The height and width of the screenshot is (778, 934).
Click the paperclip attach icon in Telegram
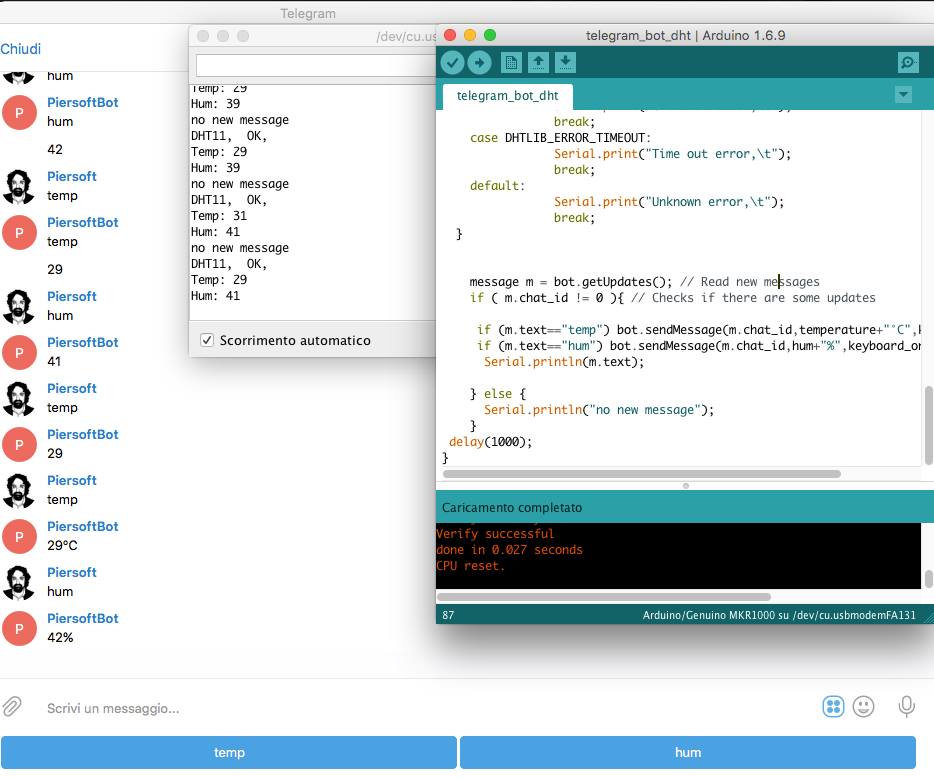[x=12, y=707]
